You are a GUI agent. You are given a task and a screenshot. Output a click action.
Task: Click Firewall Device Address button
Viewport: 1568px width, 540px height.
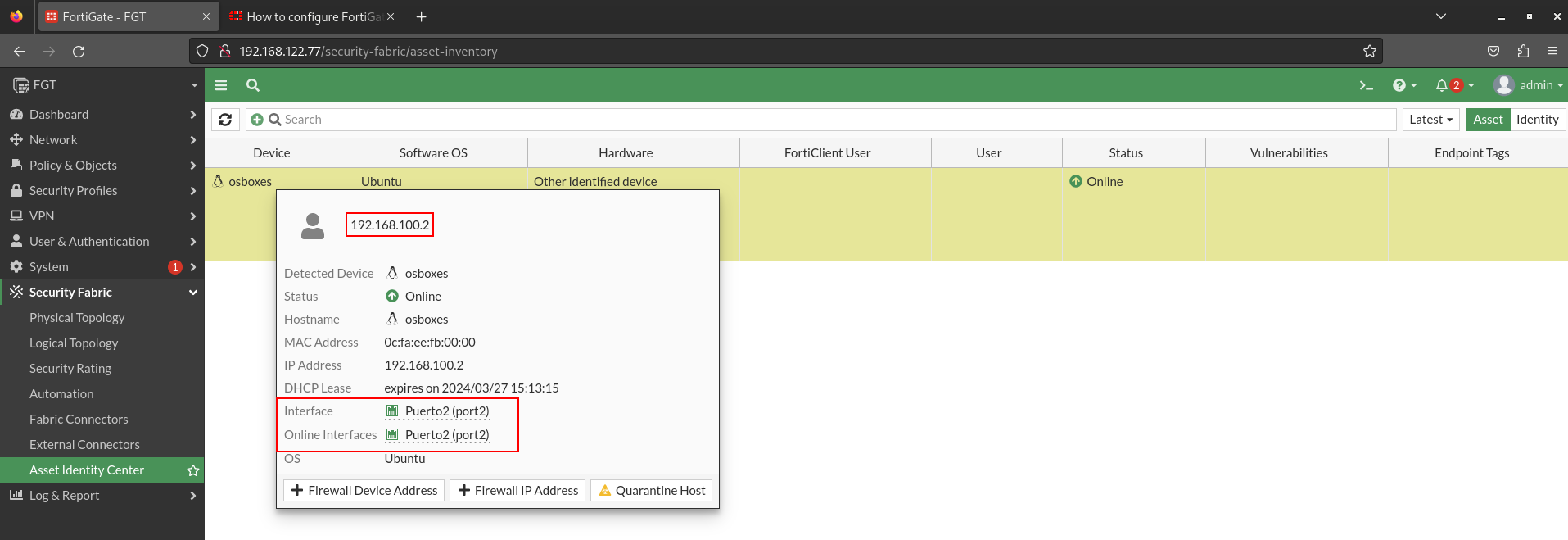[x=364, y=491]
